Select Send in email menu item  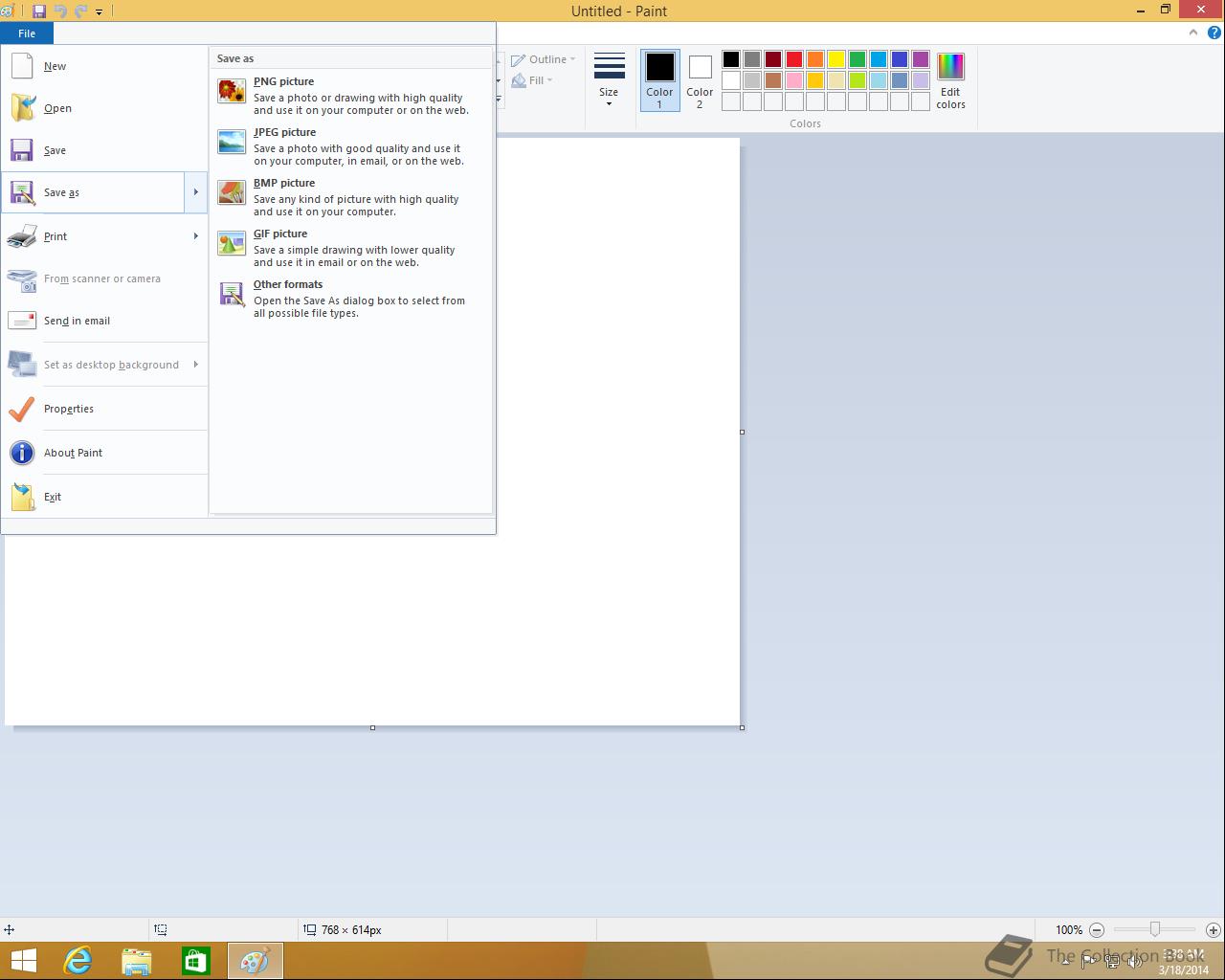104,321
